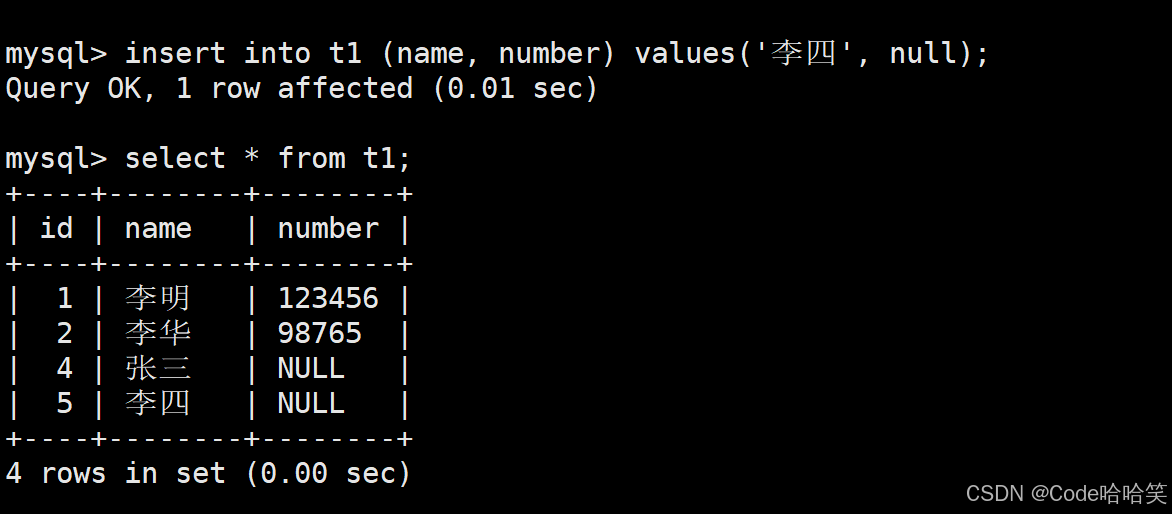Click the NULL value in 李四 row
This screenshot has height=514, width=1172.
(x=311, y=403)
